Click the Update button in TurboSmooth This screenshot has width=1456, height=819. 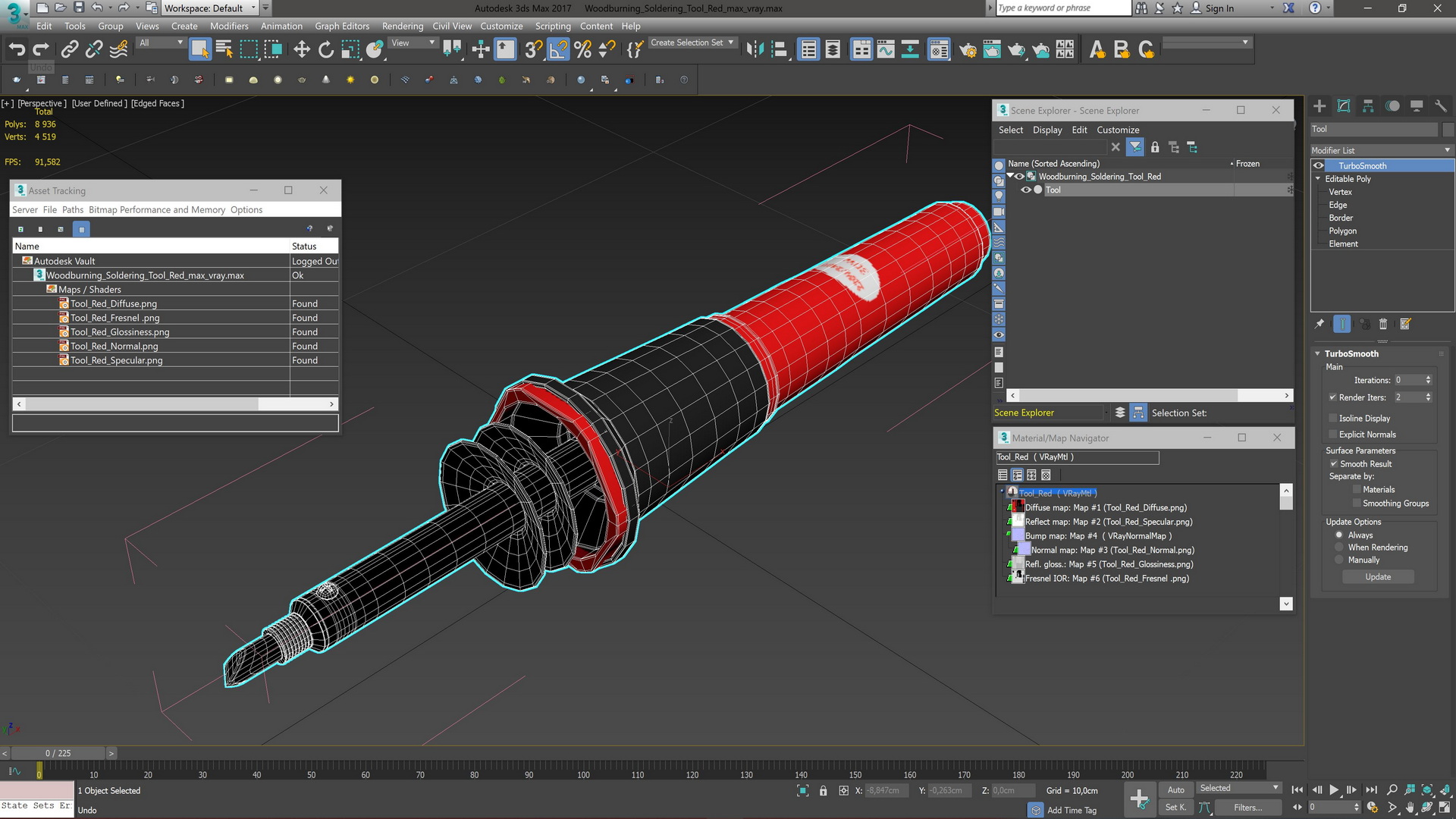(x=1377, y=577)
